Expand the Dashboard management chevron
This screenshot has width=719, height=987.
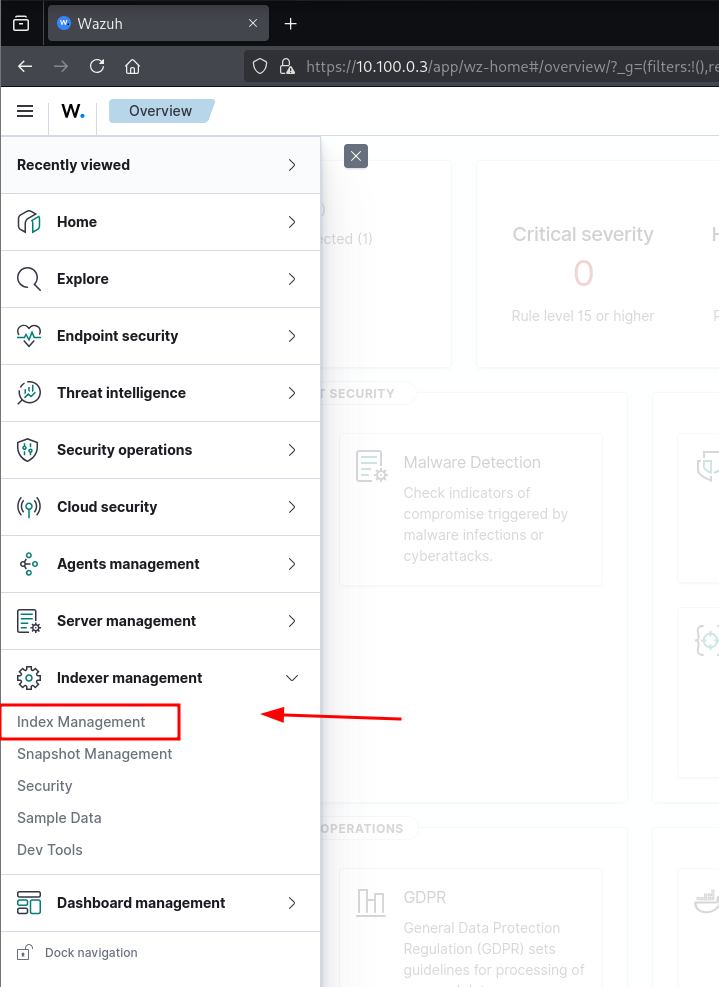click(292, 903)
